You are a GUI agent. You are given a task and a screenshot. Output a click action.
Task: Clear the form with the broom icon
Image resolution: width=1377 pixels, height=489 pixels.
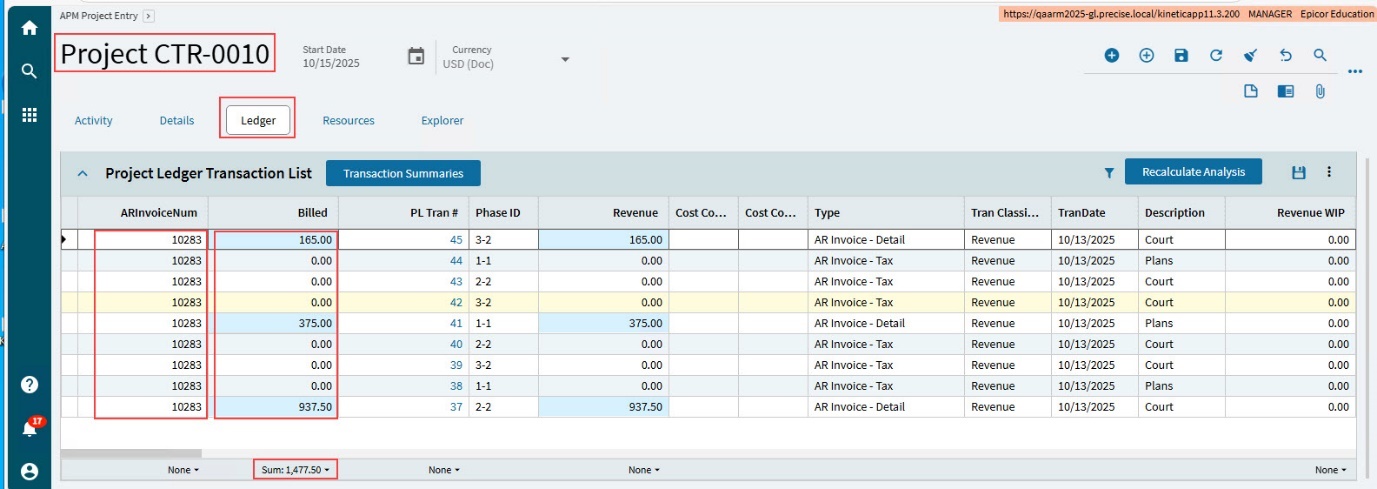1250,56
